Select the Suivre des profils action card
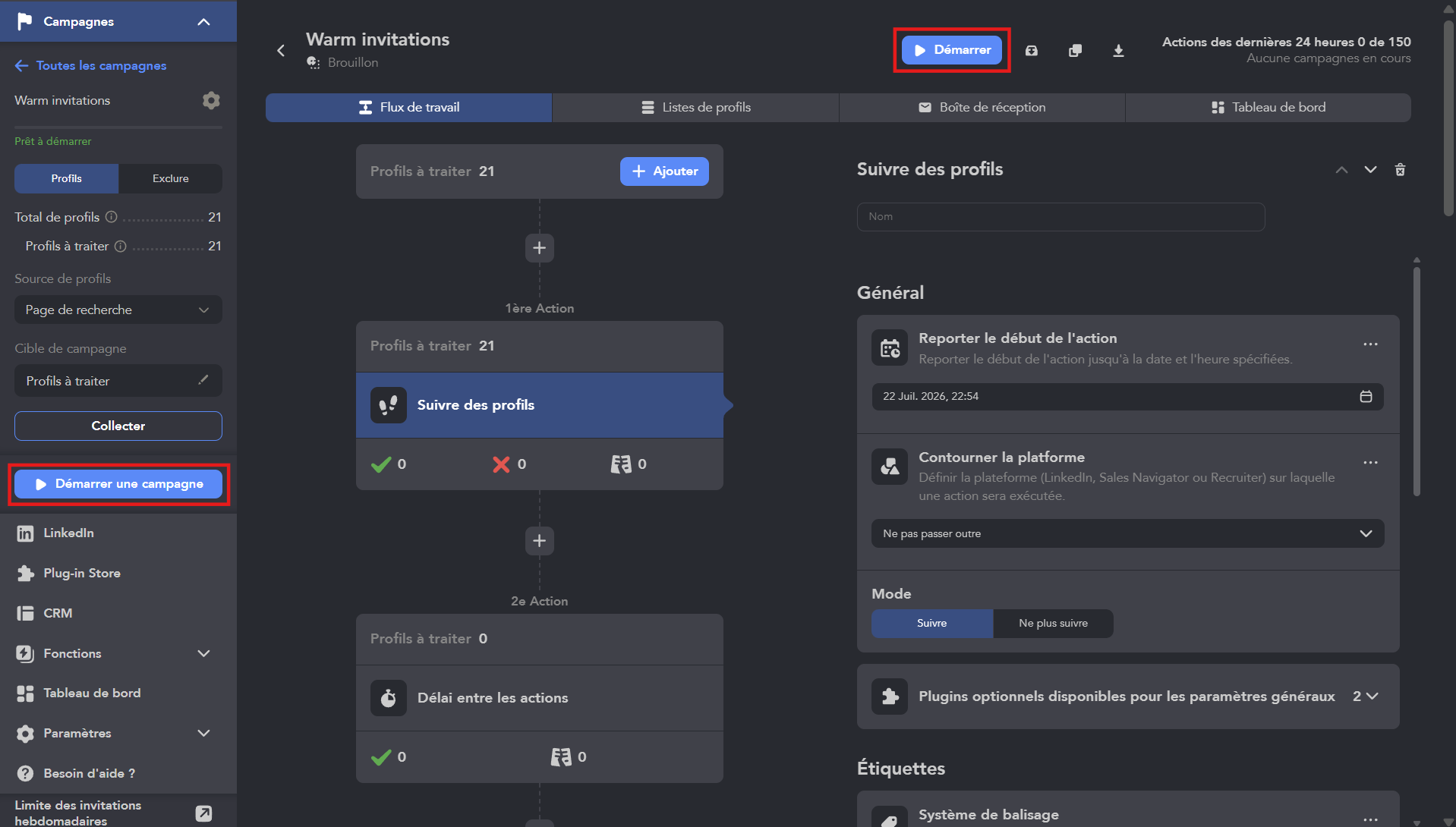This screenshot has height=827, width=1456. (x=540, y=405)
